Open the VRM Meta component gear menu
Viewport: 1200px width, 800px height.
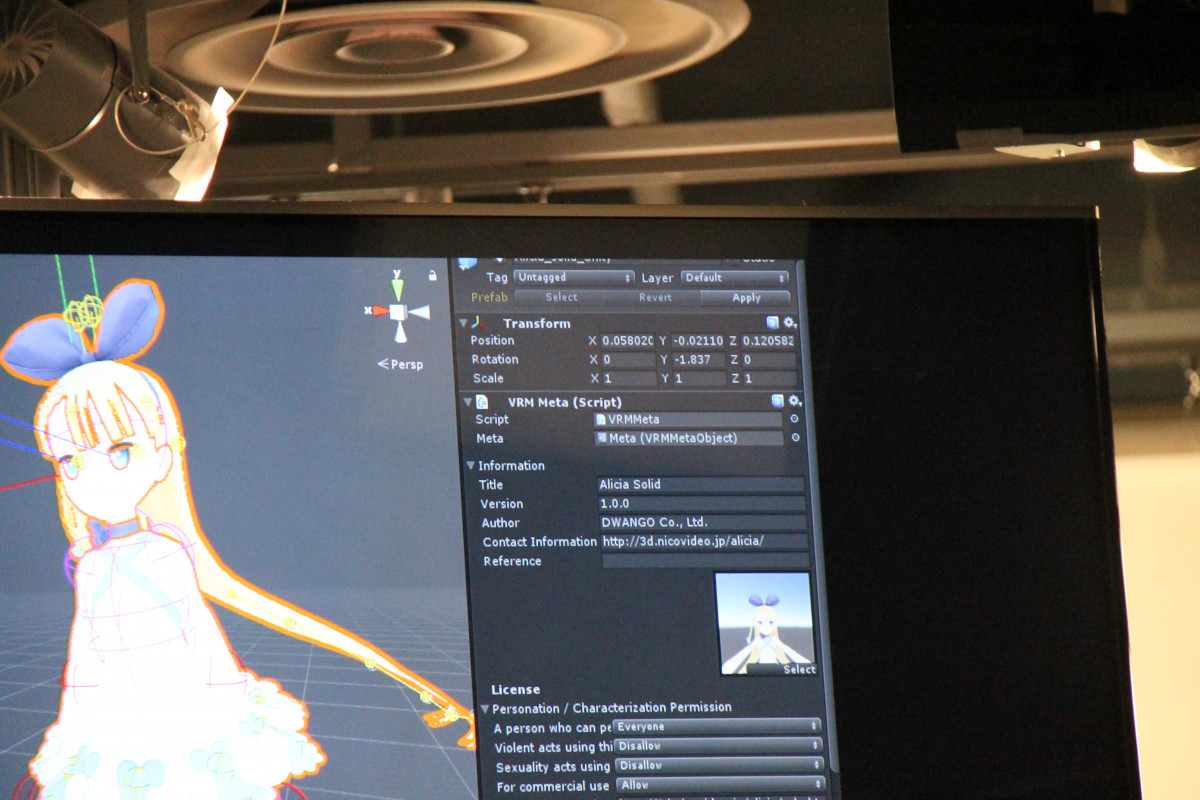point(795,401)
